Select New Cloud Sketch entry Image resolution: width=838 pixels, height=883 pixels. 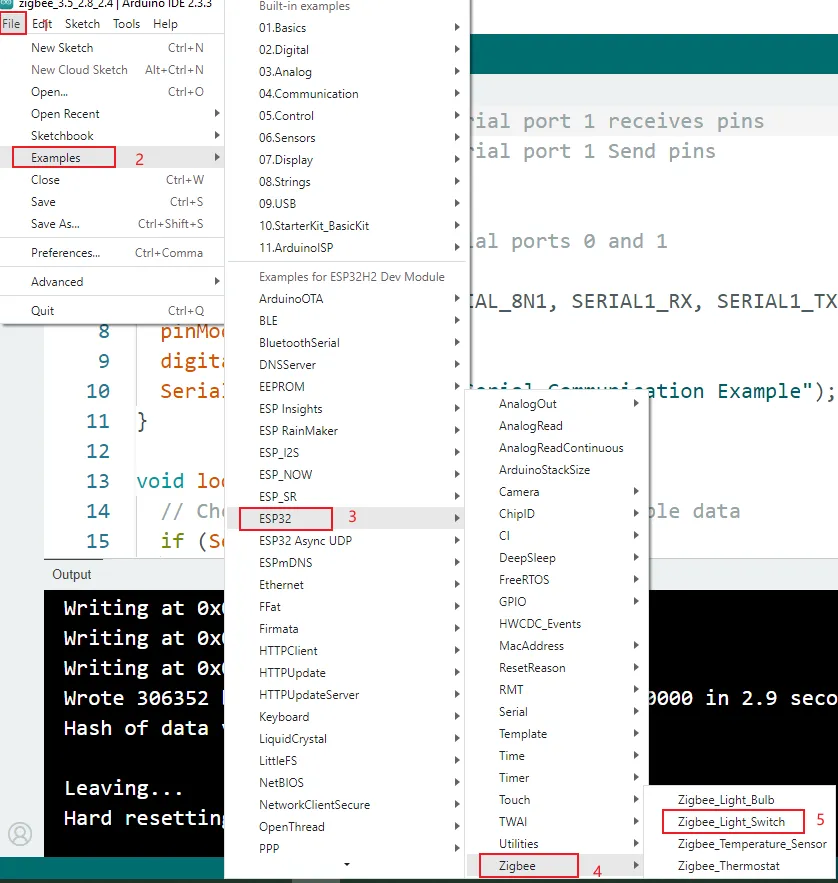pos(113,70)
